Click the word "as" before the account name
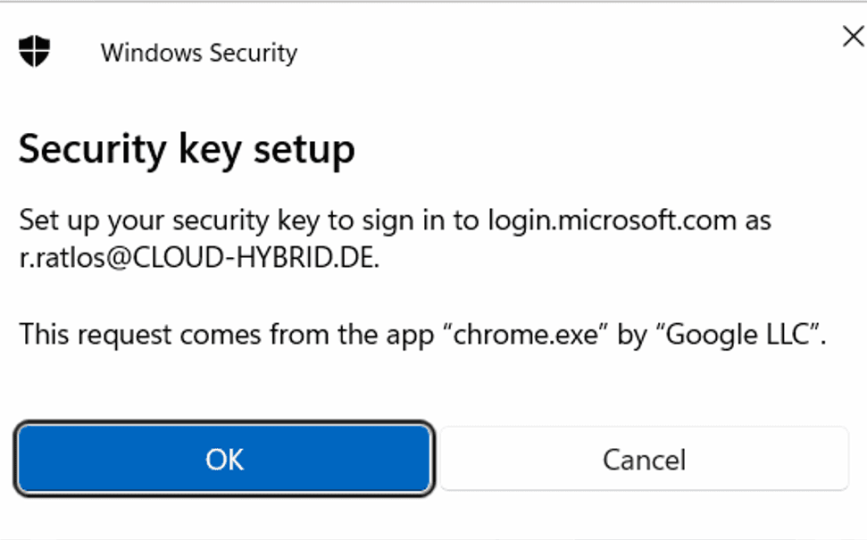This screenshot has height=540, width=867. pyautogui.click(x=759, y=219)
